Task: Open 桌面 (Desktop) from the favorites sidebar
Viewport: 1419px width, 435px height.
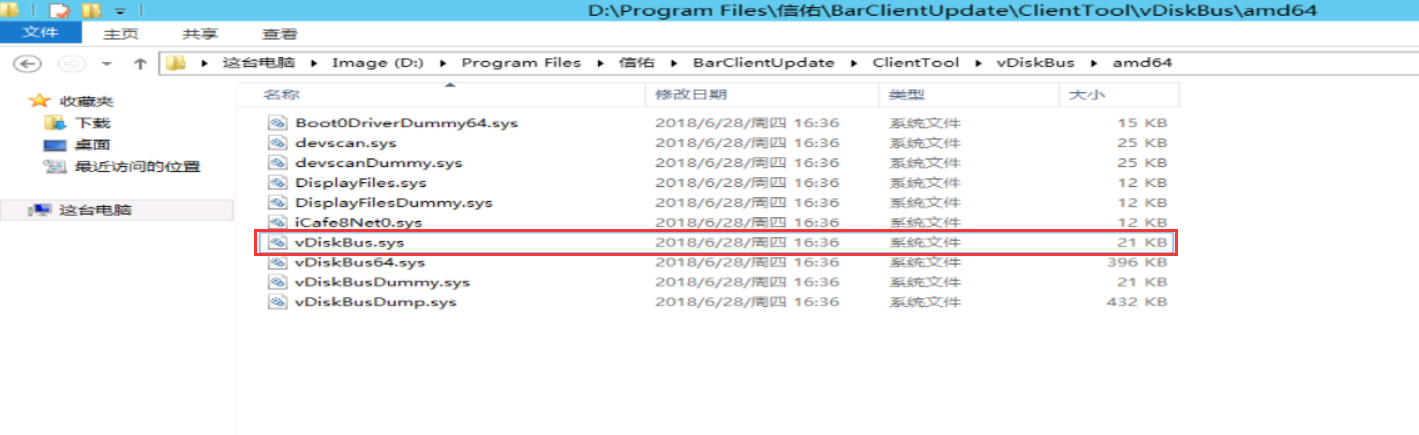Action: [x=55, y=145]
